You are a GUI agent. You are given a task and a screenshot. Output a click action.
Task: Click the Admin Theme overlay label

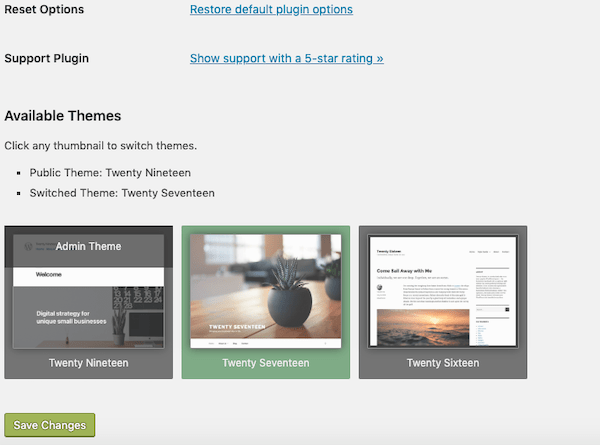[x=88, y=246]
